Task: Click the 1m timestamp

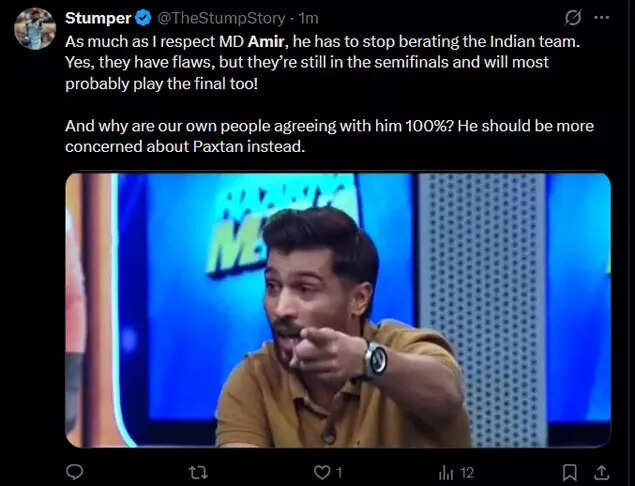Action: click(x=308, y=18)
